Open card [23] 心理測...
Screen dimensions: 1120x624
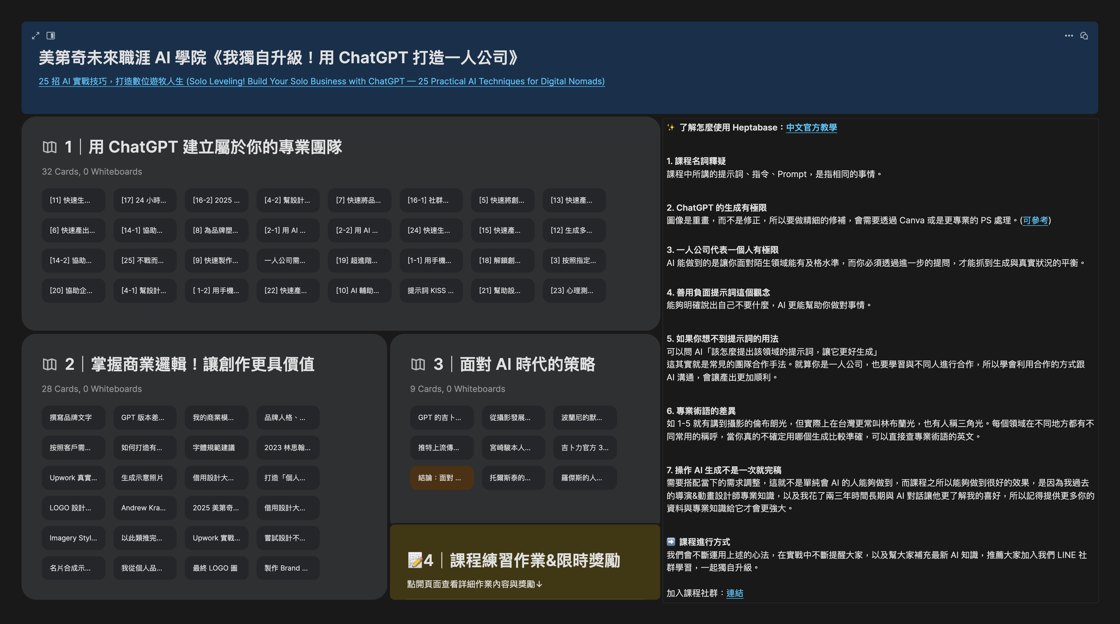tap(574, 291)
